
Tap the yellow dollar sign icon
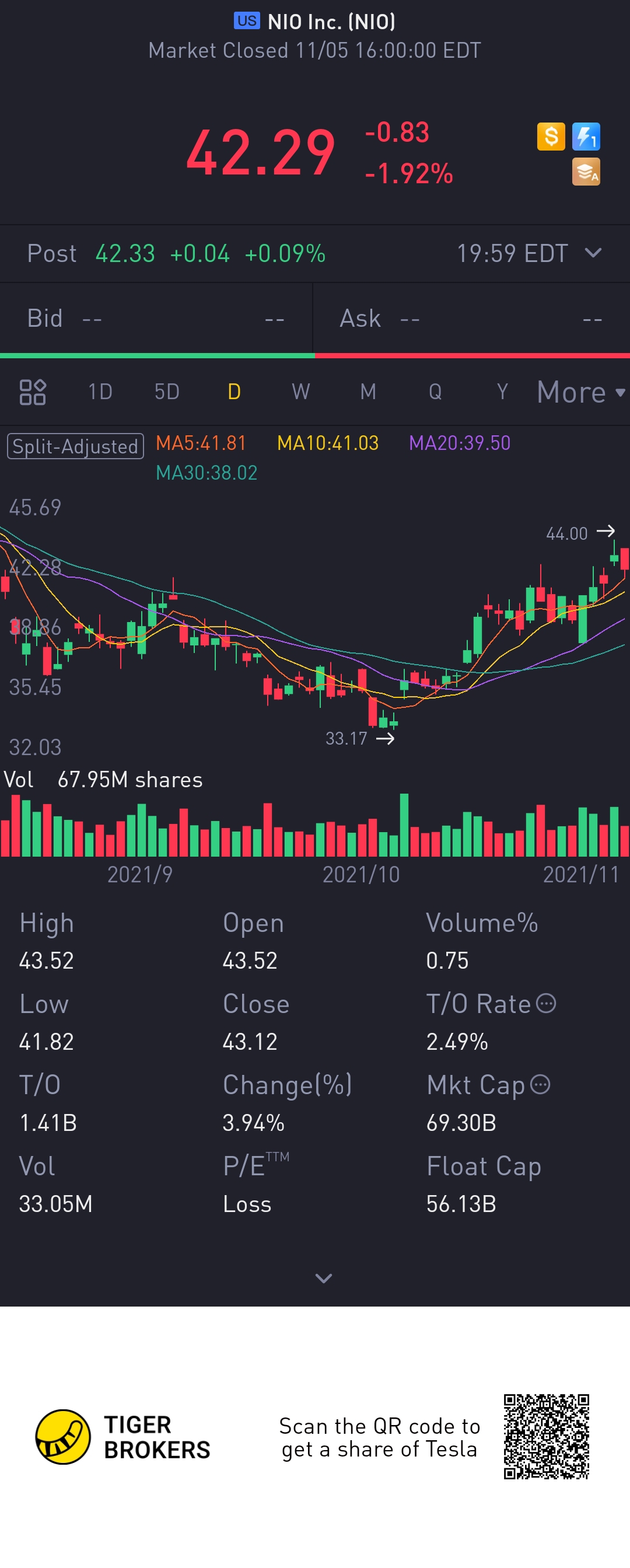click(551, 137)
